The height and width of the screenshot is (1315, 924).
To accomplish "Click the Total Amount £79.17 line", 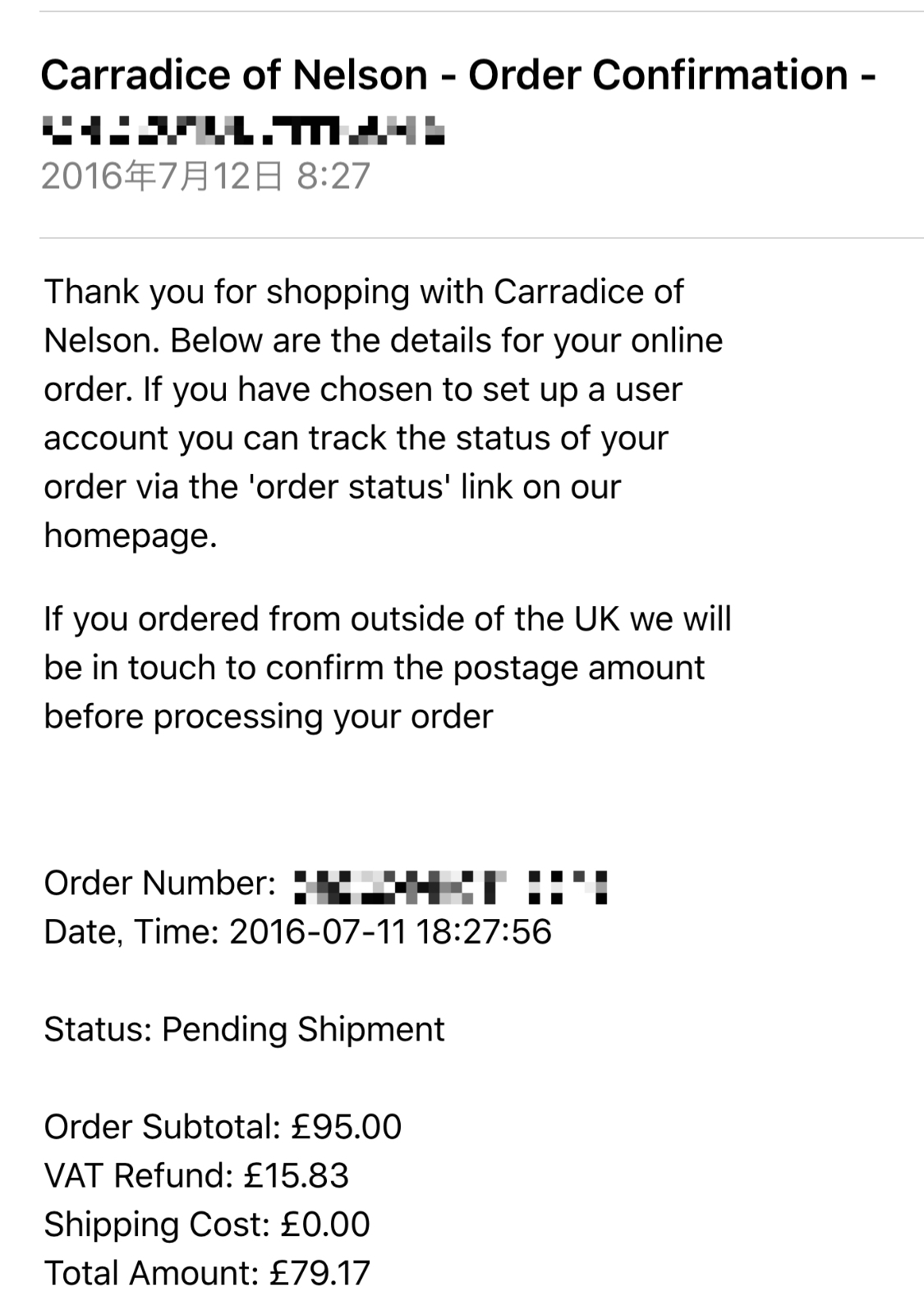I will pos(207,1273).
